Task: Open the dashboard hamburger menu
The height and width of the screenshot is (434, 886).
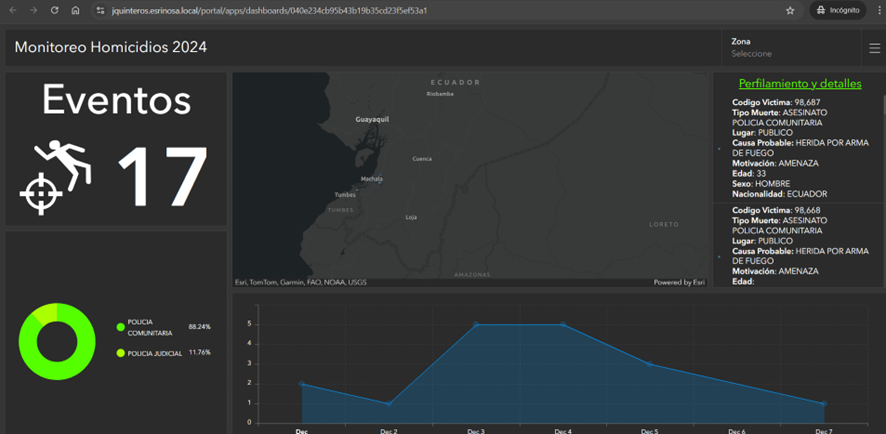Action: click(x=874, y=48)
